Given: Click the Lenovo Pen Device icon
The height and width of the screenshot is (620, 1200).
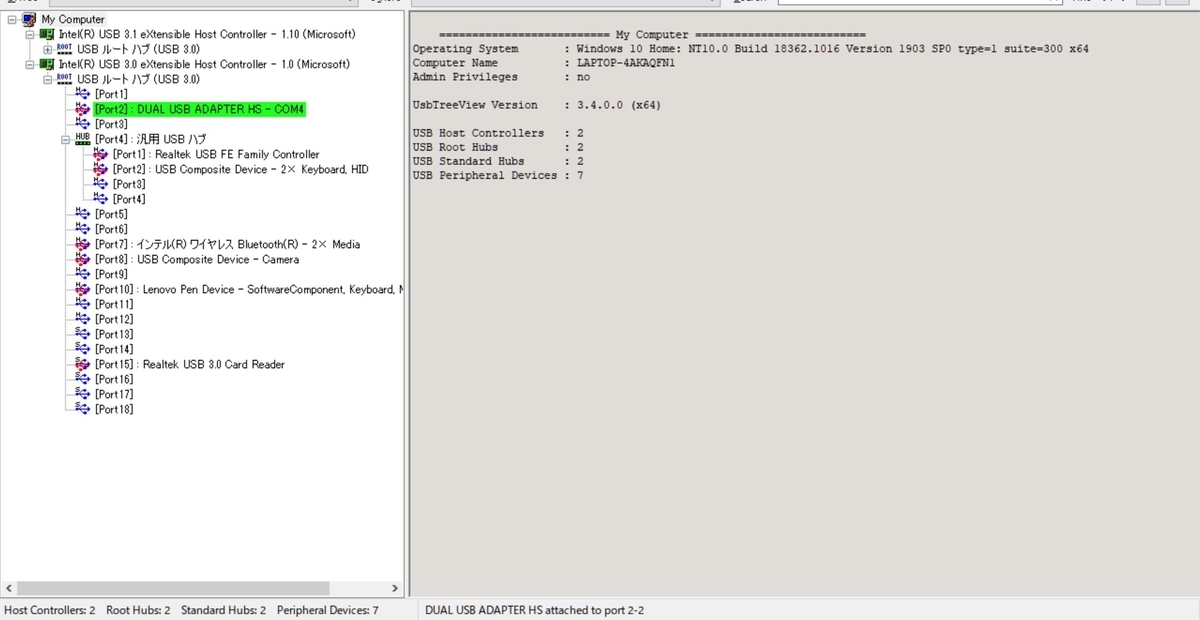Looking at the screenshot, I should (x=83, y=289).
